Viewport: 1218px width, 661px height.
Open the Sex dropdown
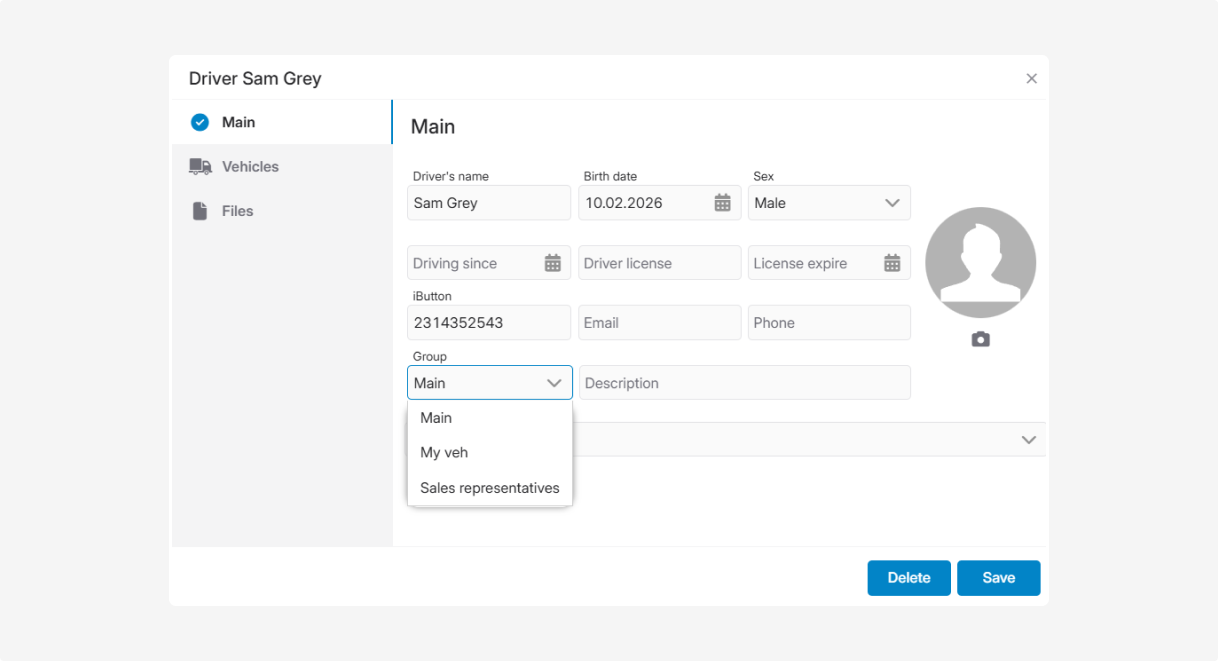click(829, 203)
